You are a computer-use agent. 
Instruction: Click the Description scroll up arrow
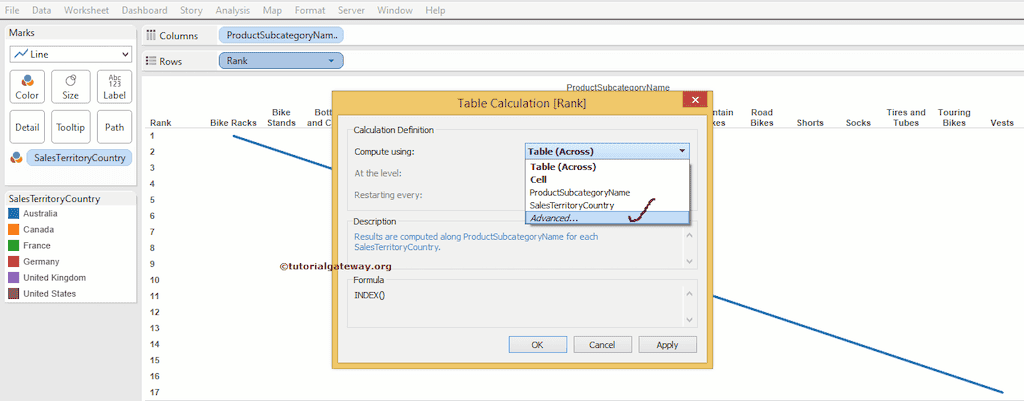(x=690, y=234)
